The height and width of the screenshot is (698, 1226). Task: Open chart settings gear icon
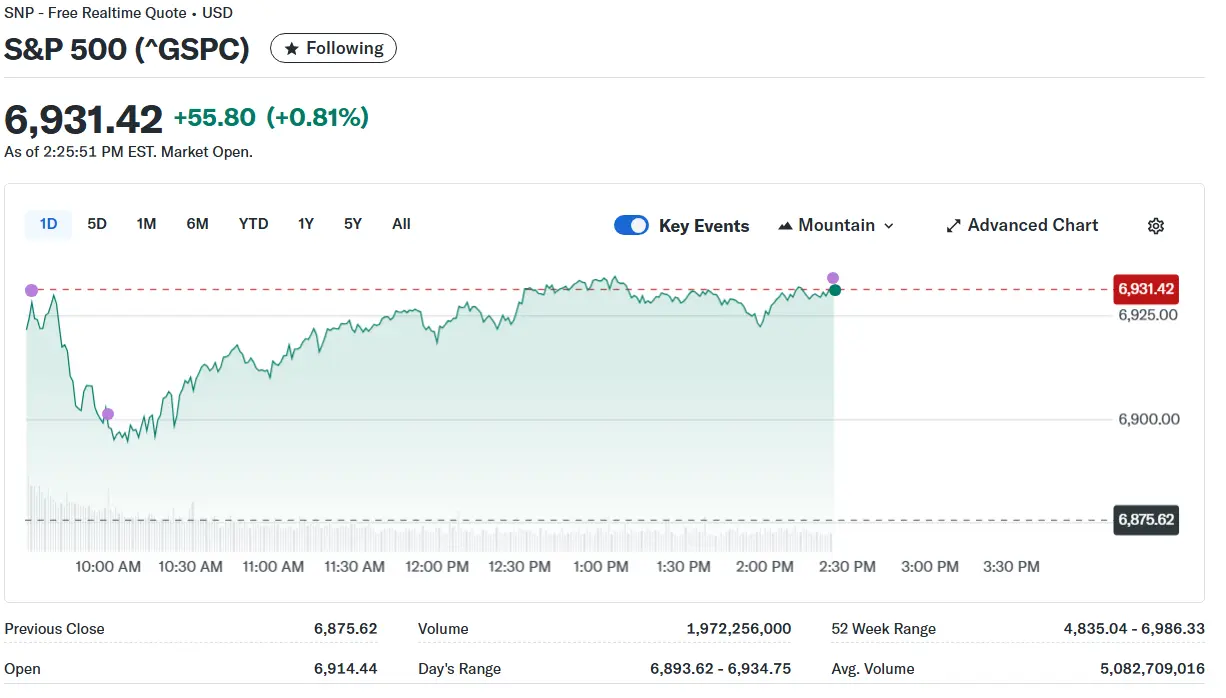point(1155,226)
